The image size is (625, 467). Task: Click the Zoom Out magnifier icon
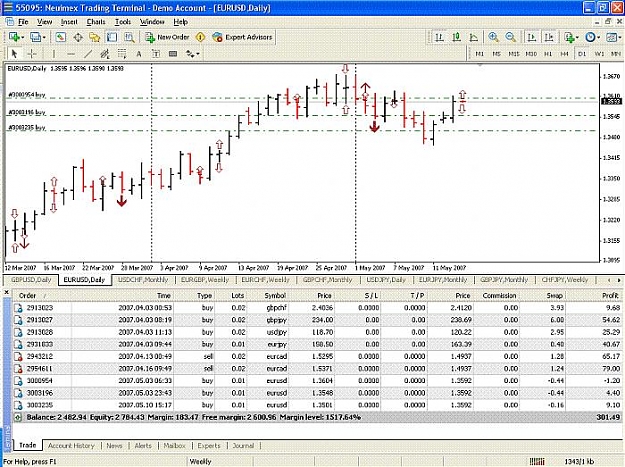pyautogui.click(x=510, y=37)
